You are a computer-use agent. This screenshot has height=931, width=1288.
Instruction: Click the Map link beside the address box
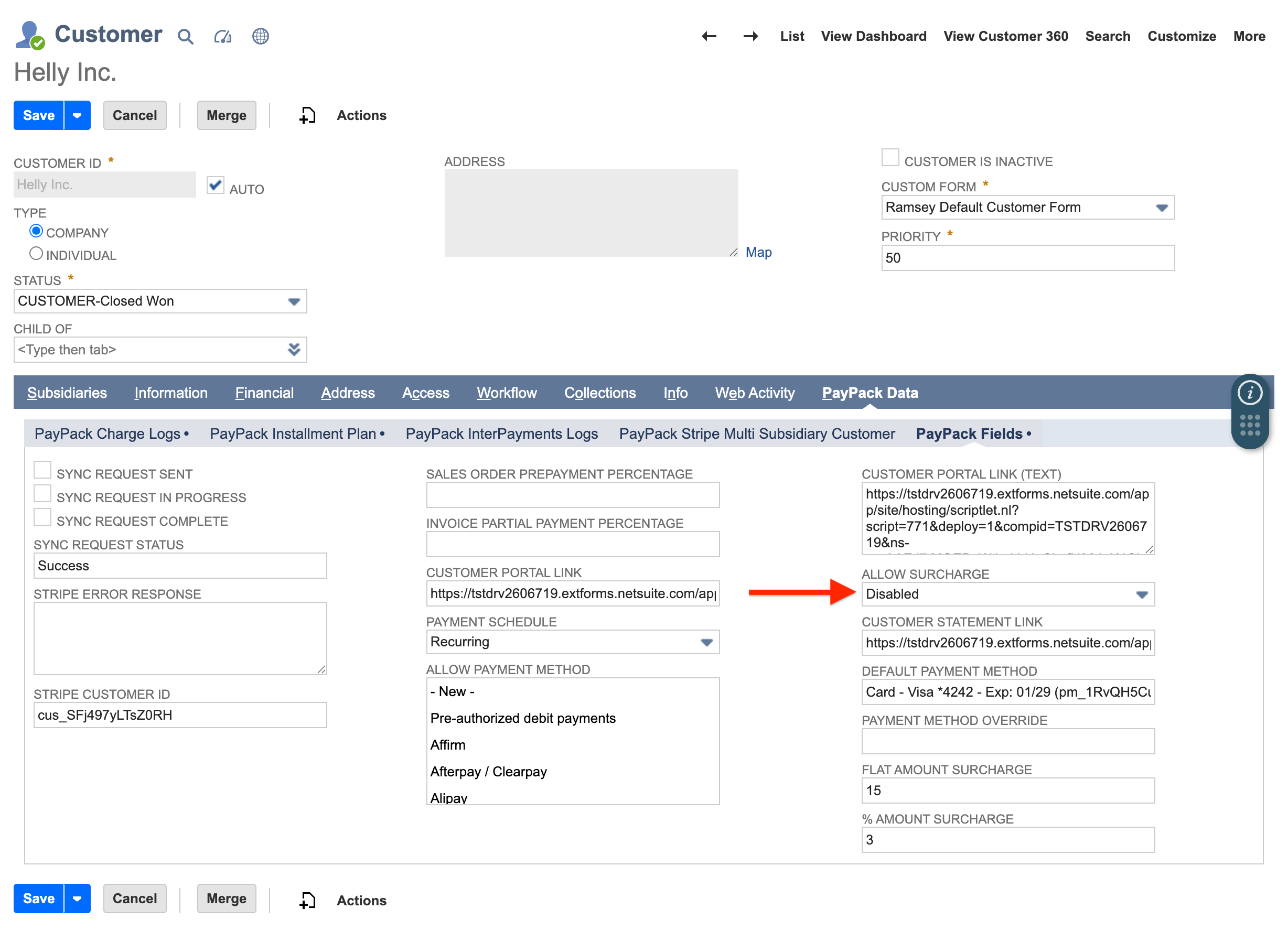coord(759,252)
